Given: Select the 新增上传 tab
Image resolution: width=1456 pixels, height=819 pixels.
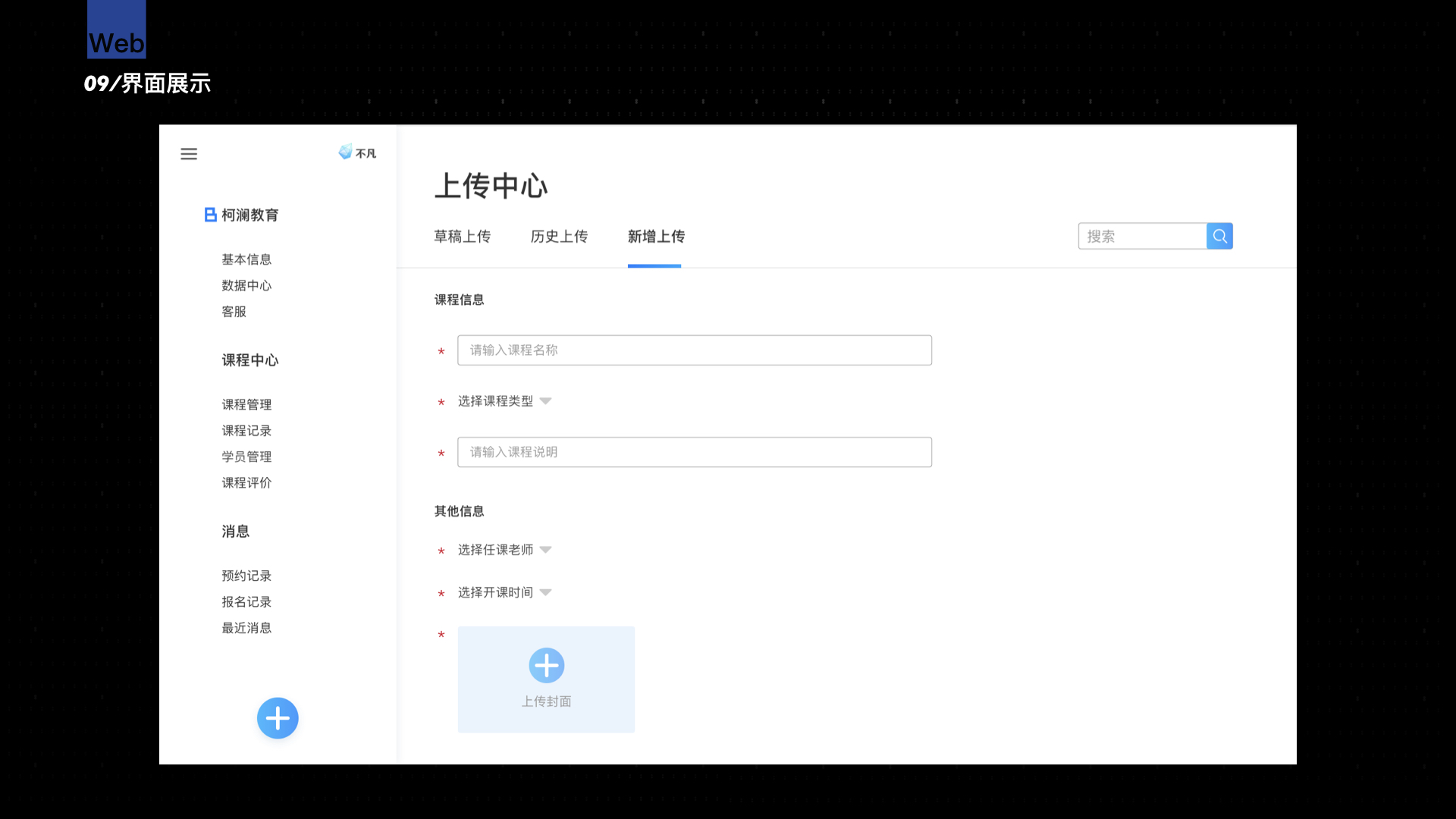Looking at the screenshot, I should [x=656, y=237].
